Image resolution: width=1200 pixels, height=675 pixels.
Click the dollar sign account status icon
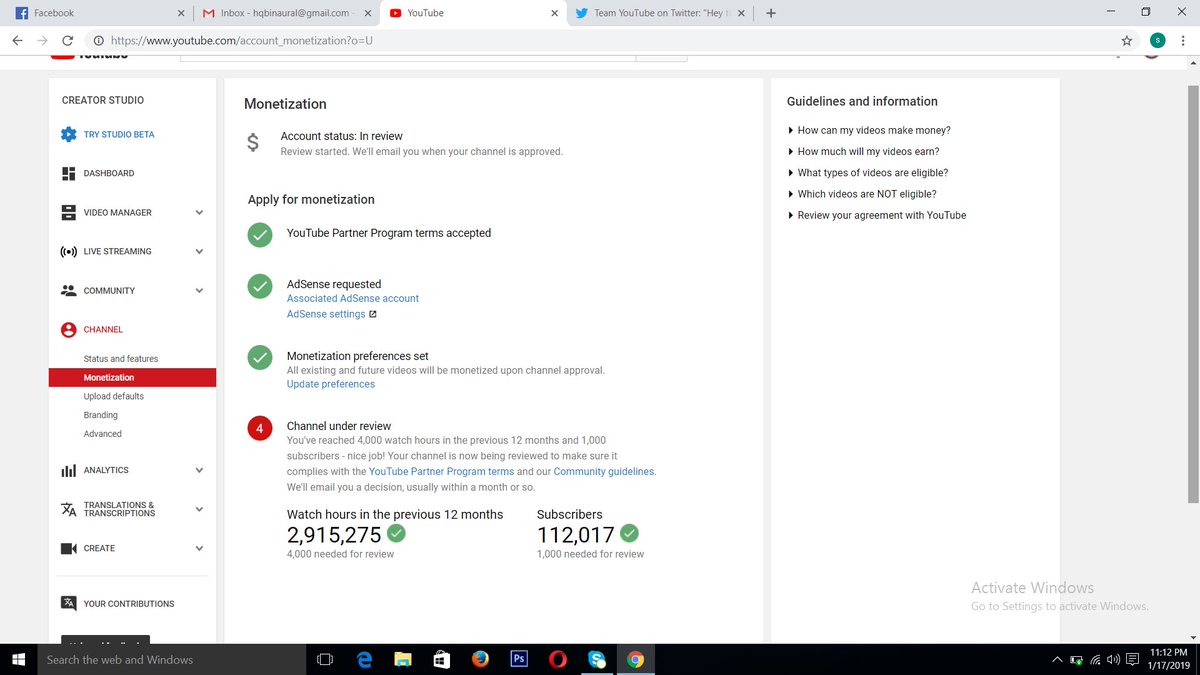[x=253, y=142]
